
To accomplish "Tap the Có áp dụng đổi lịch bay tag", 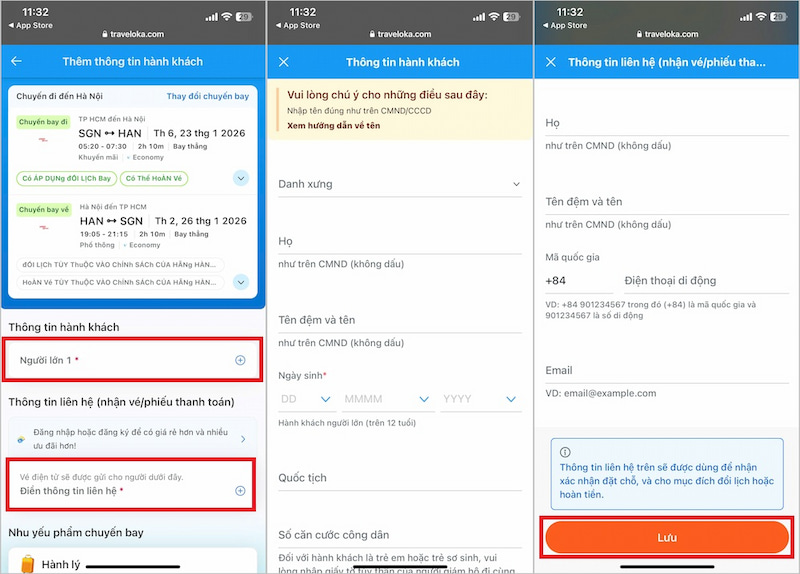I will (x=66, y=178).
